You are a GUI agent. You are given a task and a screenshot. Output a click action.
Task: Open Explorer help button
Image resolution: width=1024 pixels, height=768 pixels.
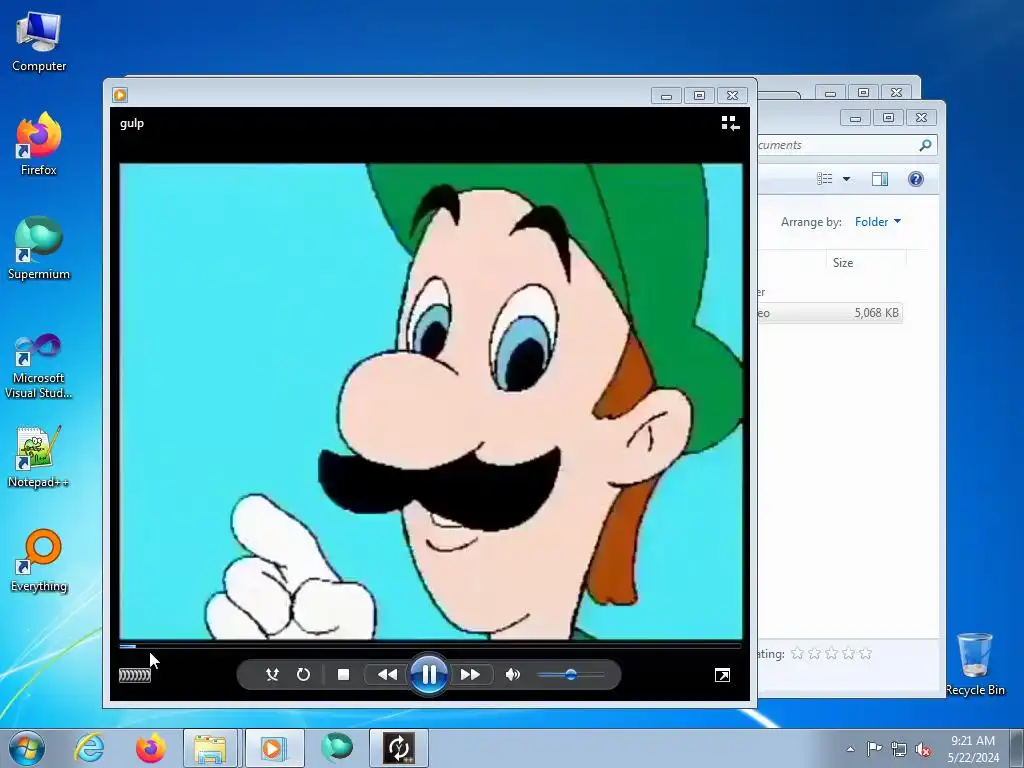915,180
